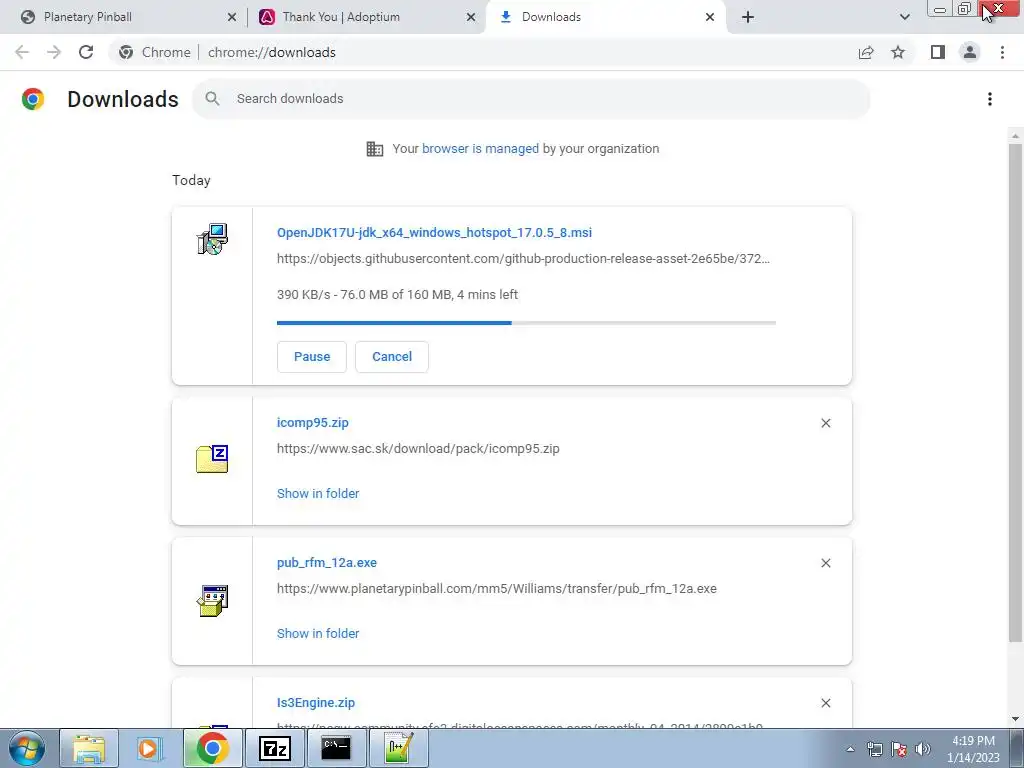Click the search magnifier icon

pos(212,99)
